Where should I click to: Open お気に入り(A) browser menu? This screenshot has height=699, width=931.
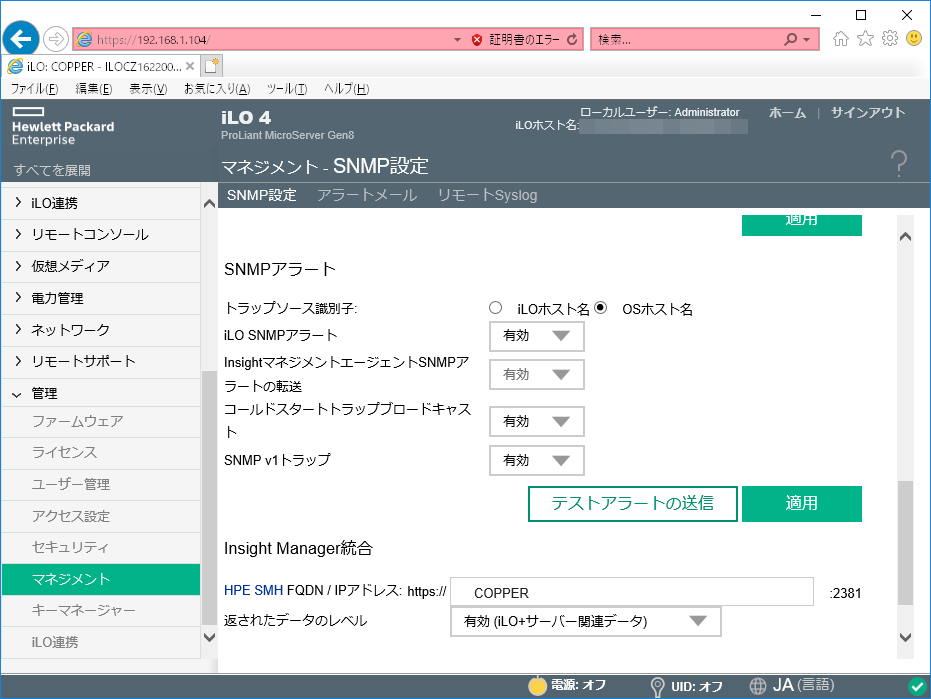click(217, 88)
